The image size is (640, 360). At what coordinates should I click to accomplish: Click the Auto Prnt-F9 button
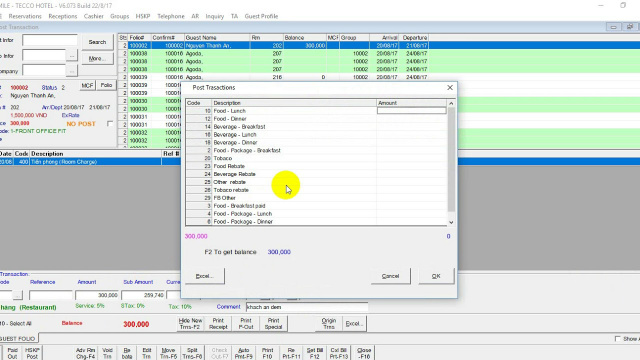tap(244, 353)
